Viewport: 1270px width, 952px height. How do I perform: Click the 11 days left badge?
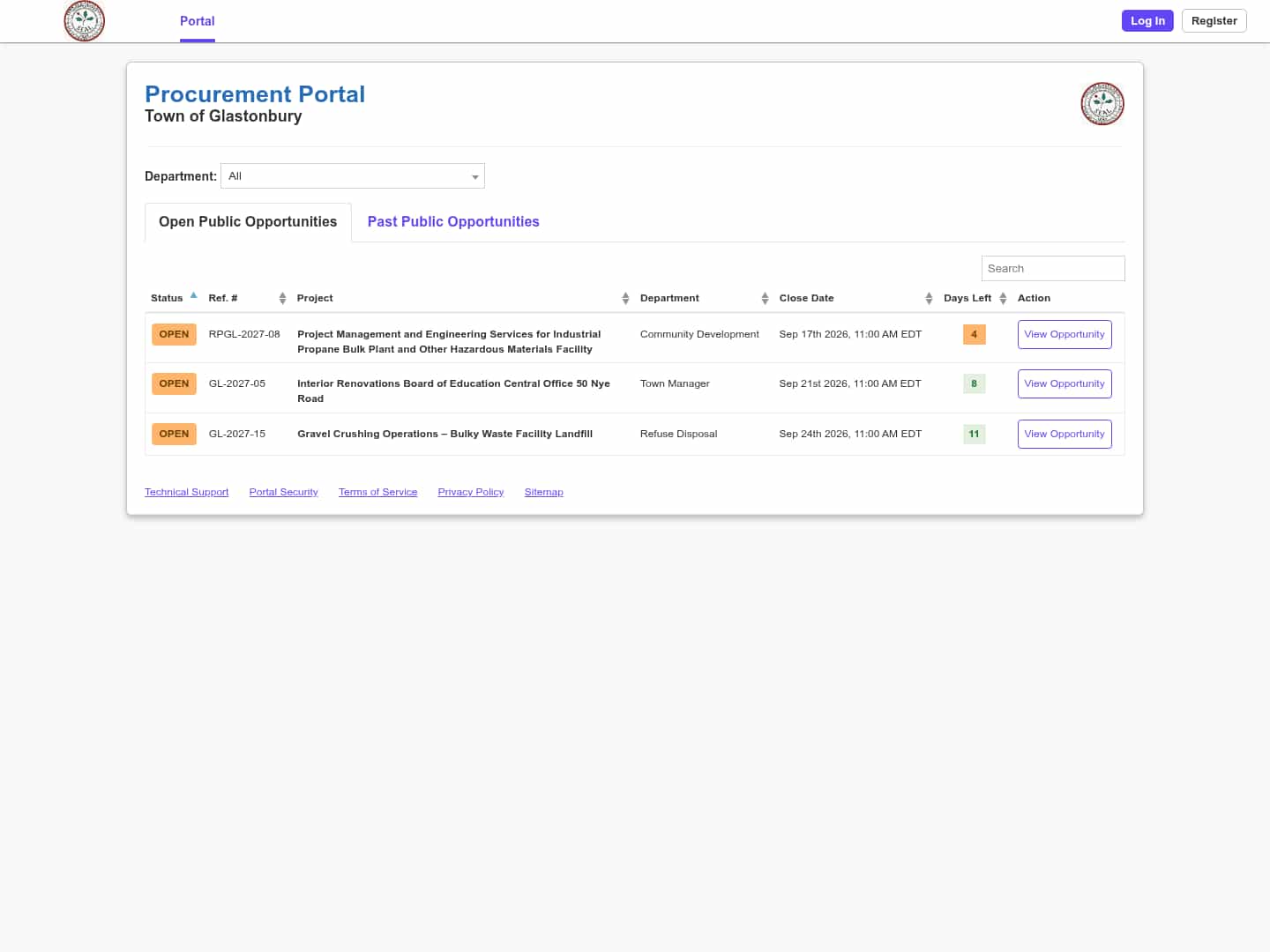click(975, 434)
